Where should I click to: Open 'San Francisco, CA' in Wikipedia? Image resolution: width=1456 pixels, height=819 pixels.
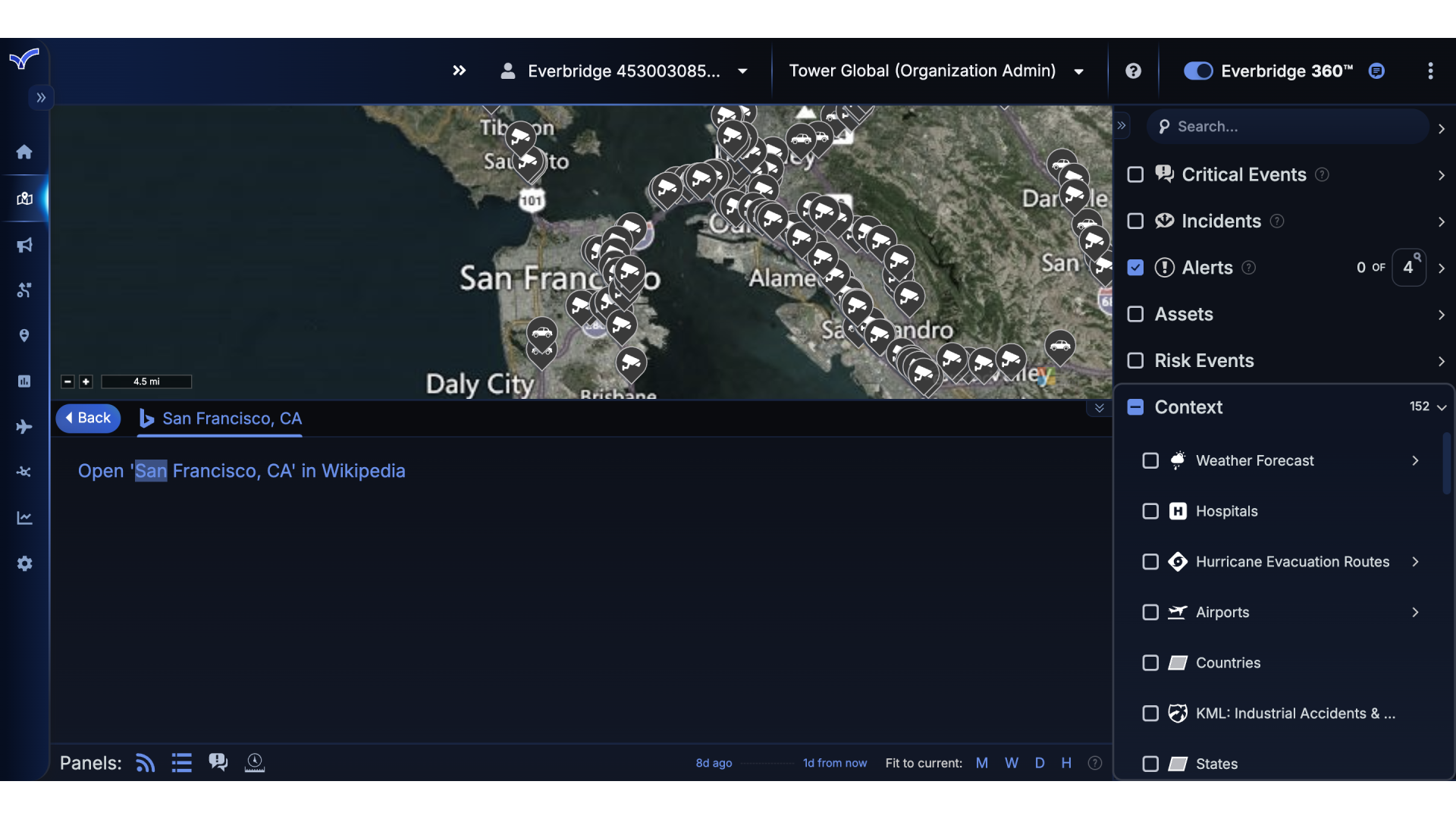pos(241,471)
